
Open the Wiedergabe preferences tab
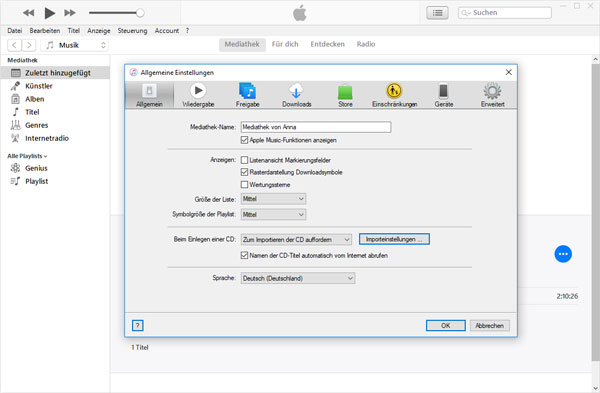pyautogui.click(x=198, y=95)
